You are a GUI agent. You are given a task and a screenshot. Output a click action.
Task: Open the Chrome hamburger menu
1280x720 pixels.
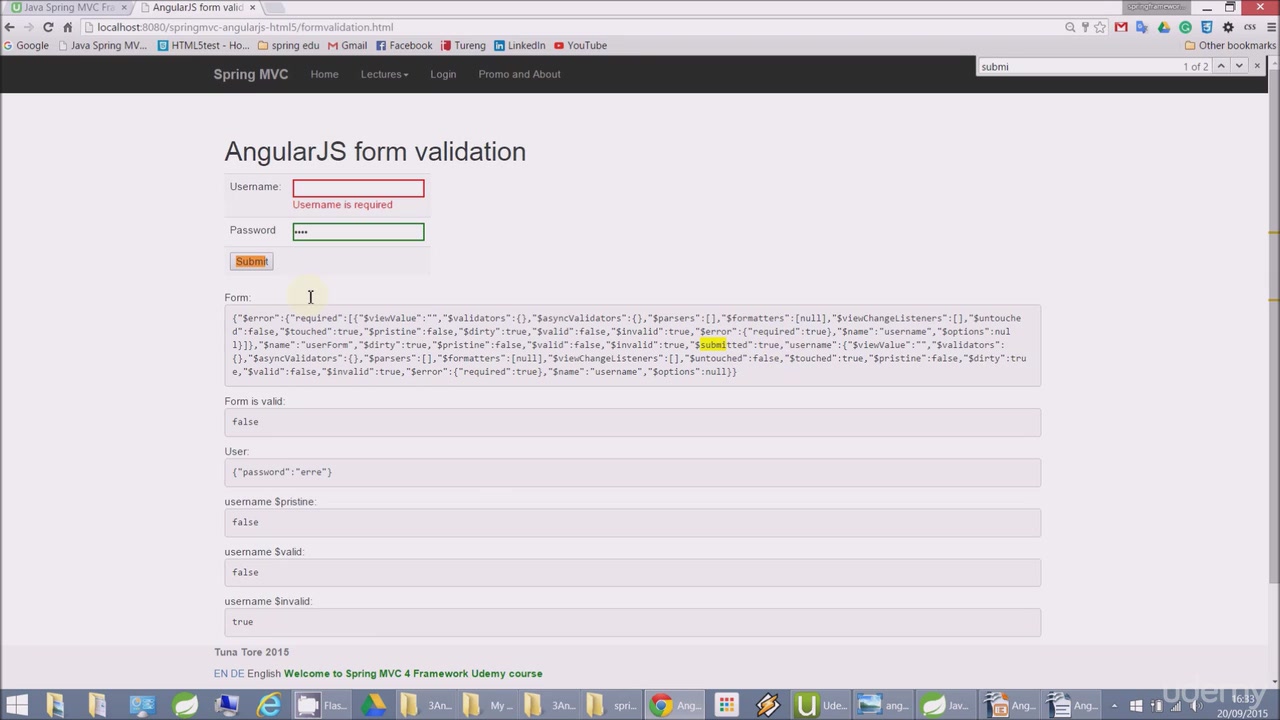[x=1270, y=27]
